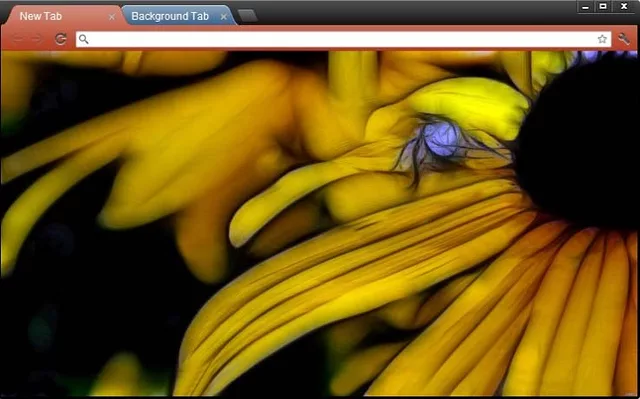
Task: Go forward with the forward arrow
Action: pyautogui.click(x=38, y=39)
